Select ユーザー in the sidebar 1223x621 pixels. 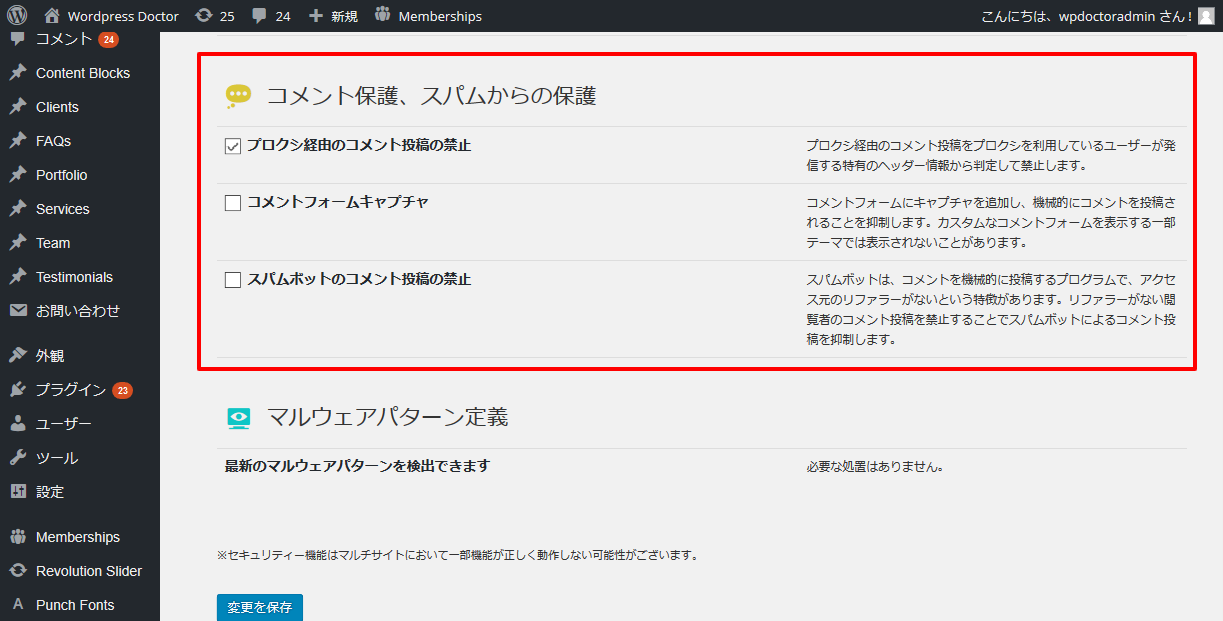click(x=63, y=424)
